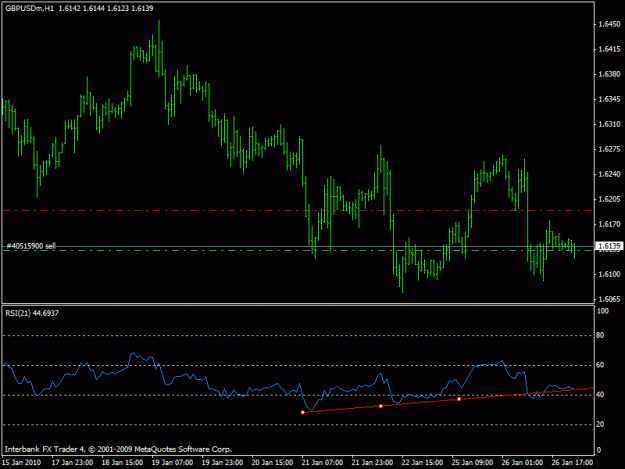Click the RSI scale value 40
Image resolution: width=625 pixels, height=469 pixels.
(600, 395)
